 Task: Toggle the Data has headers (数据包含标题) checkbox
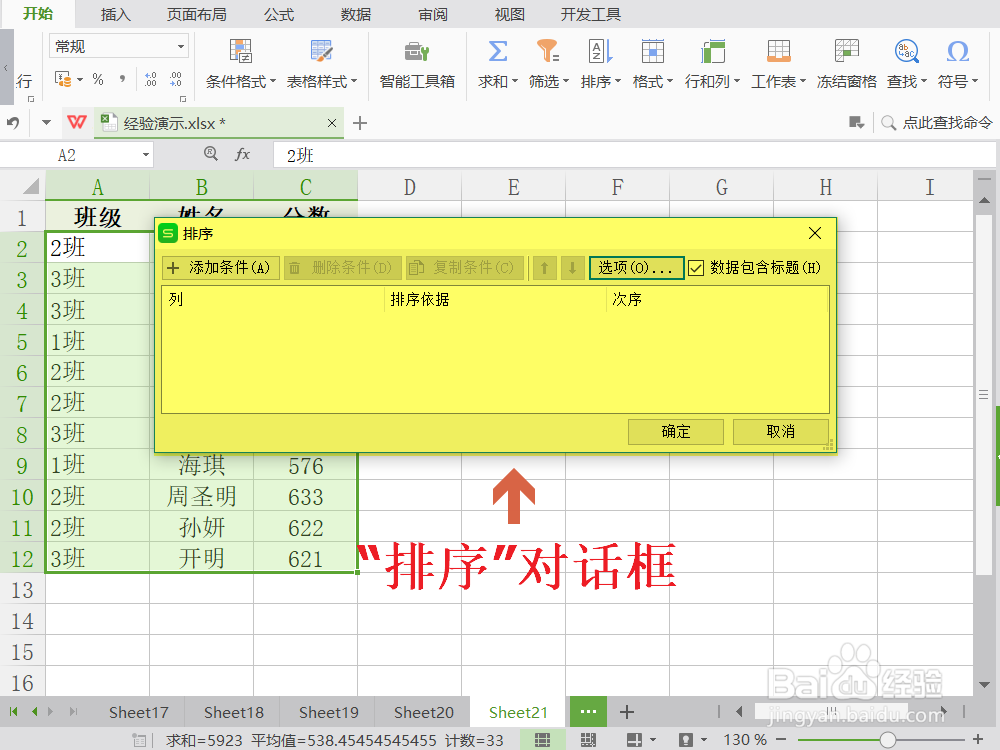click(x=696, y=268)
